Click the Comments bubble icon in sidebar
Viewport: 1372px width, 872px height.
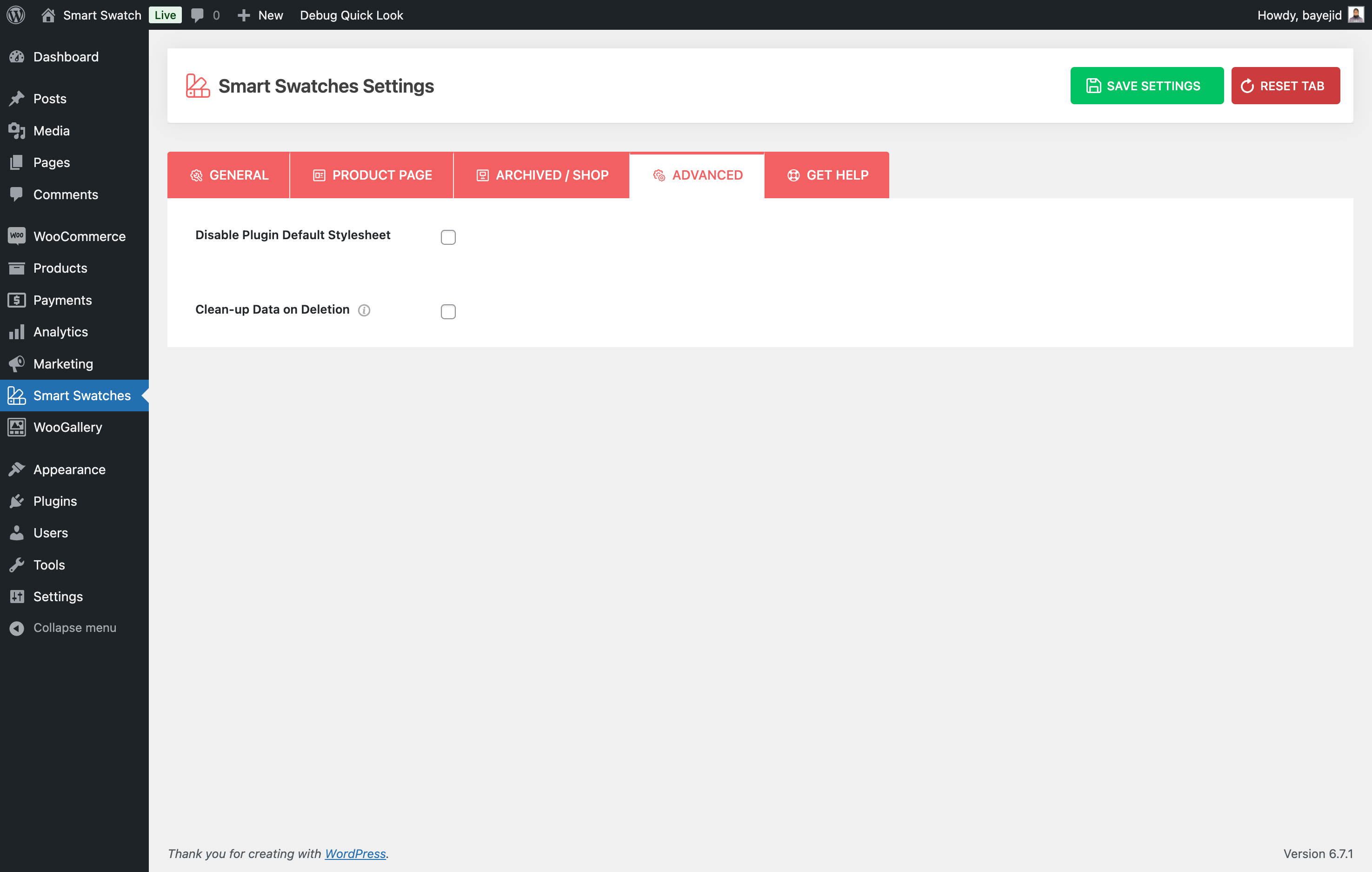point(17,195)
